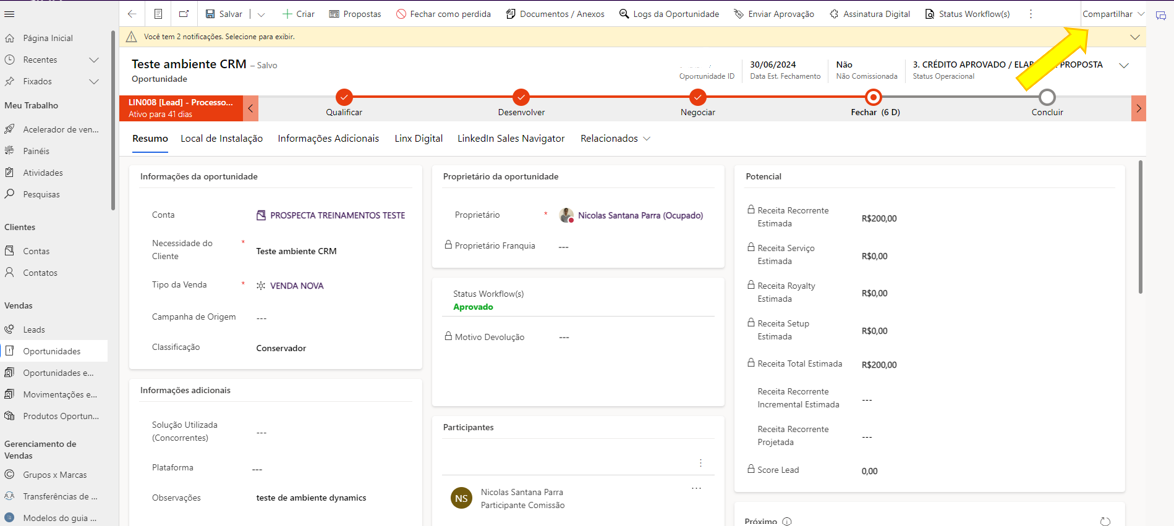The height and width of the screenshot is (526, 1174).
Task: Open the PROSPECTA TREINAMENTOS TESTE account link
Action: click(337, 216)
